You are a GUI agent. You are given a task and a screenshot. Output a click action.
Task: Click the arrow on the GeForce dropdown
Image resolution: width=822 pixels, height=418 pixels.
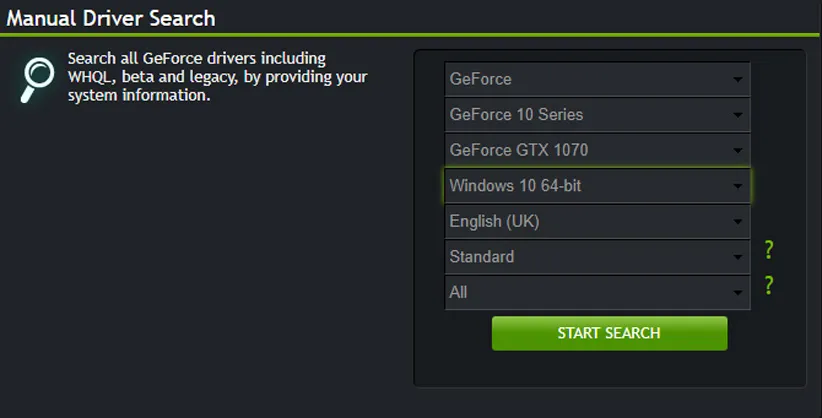pos(737,79)
